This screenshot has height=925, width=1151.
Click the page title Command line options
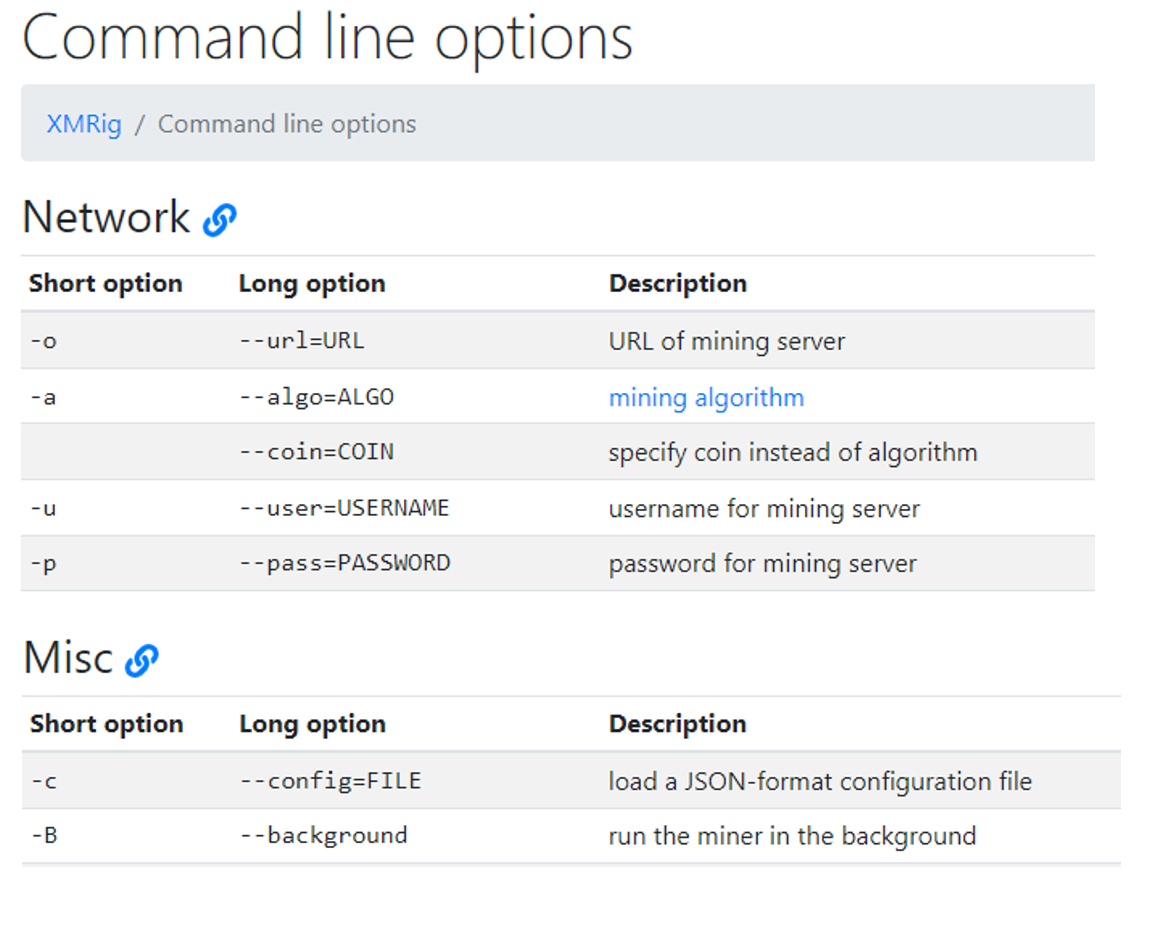pos(327,38)
